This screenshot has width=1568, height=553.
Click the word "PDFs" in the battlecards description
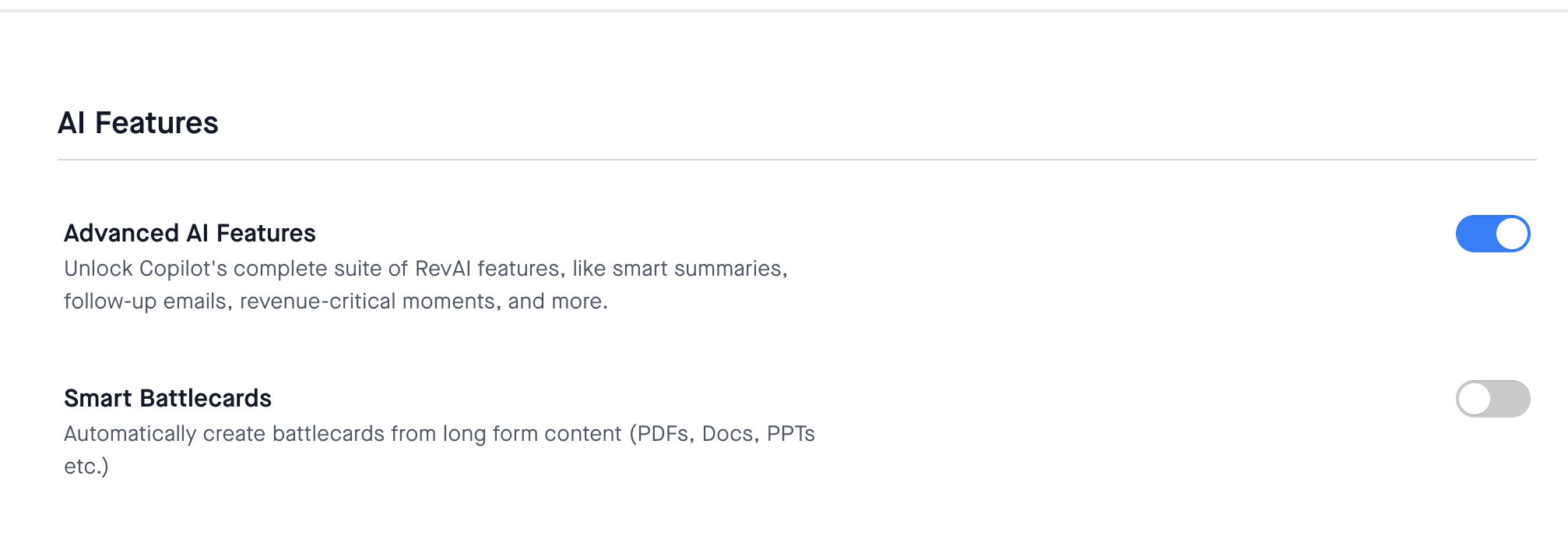coord(664,434)
